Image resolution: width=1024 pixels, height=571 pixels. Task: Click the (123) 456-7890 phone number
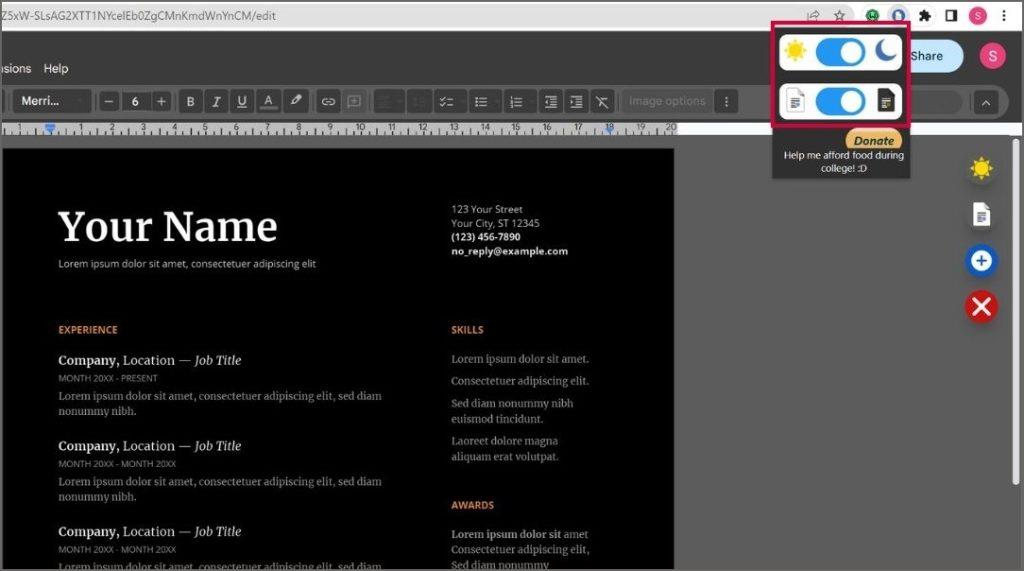[x=486, y=237]
